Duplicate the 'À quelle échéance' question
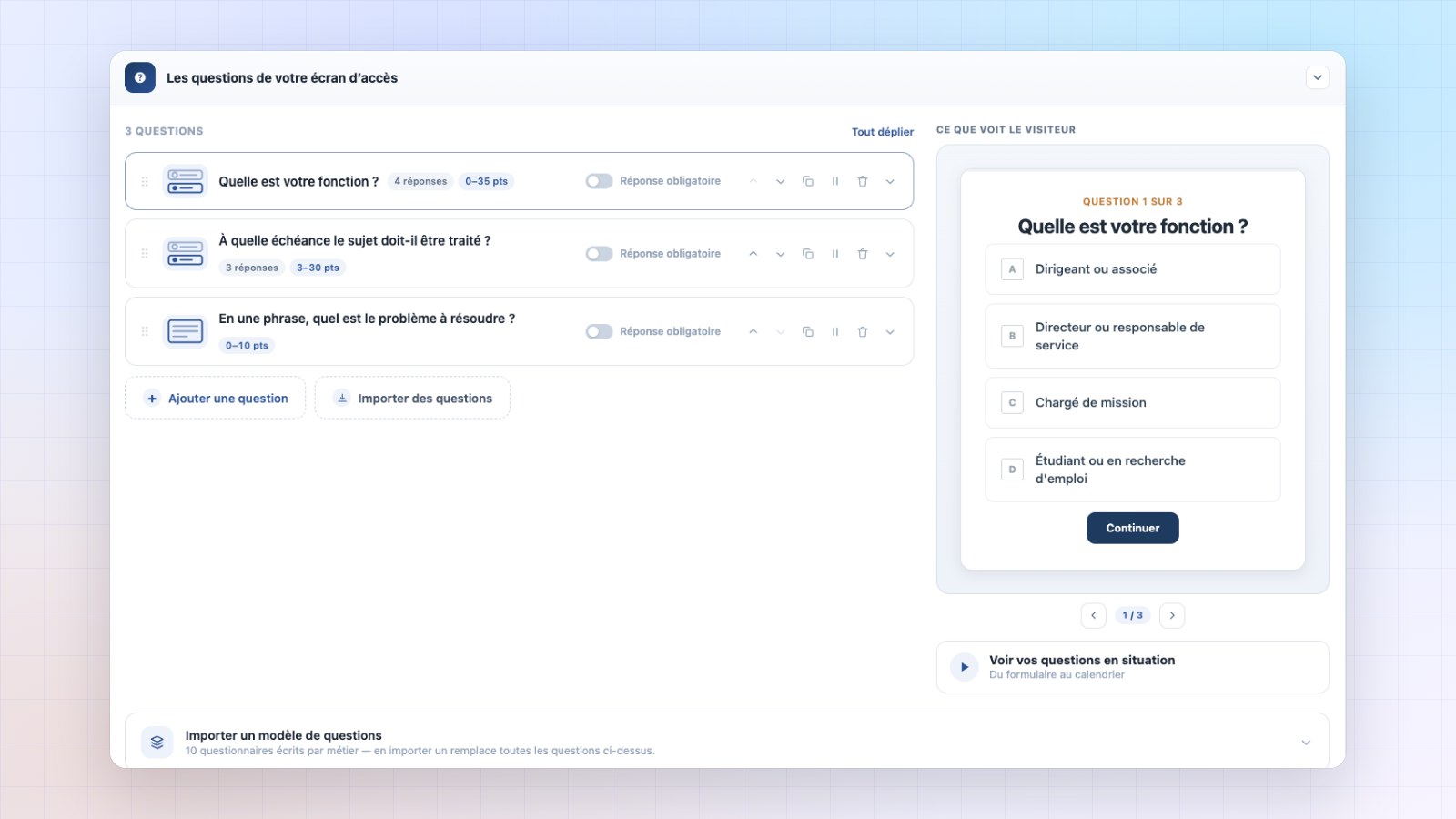Viewport: 1456px width, 819px height. click(807, 254)
